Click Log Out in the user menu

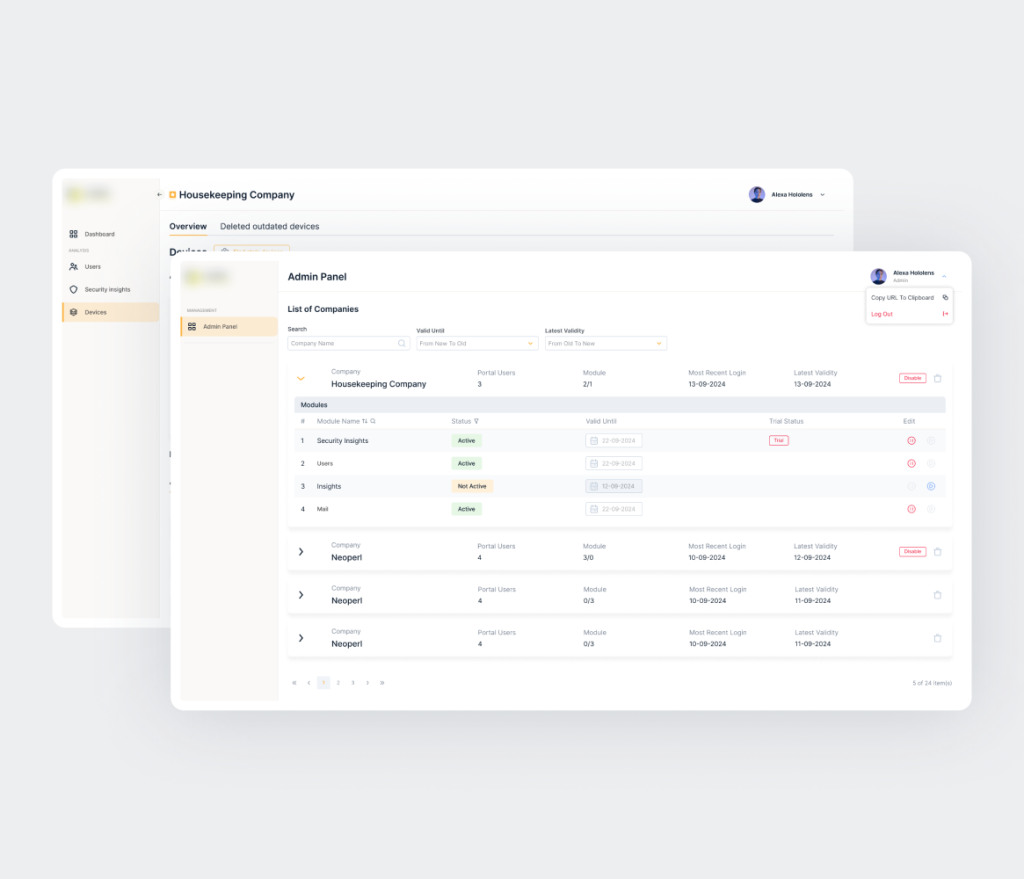[x=881, y=314]
